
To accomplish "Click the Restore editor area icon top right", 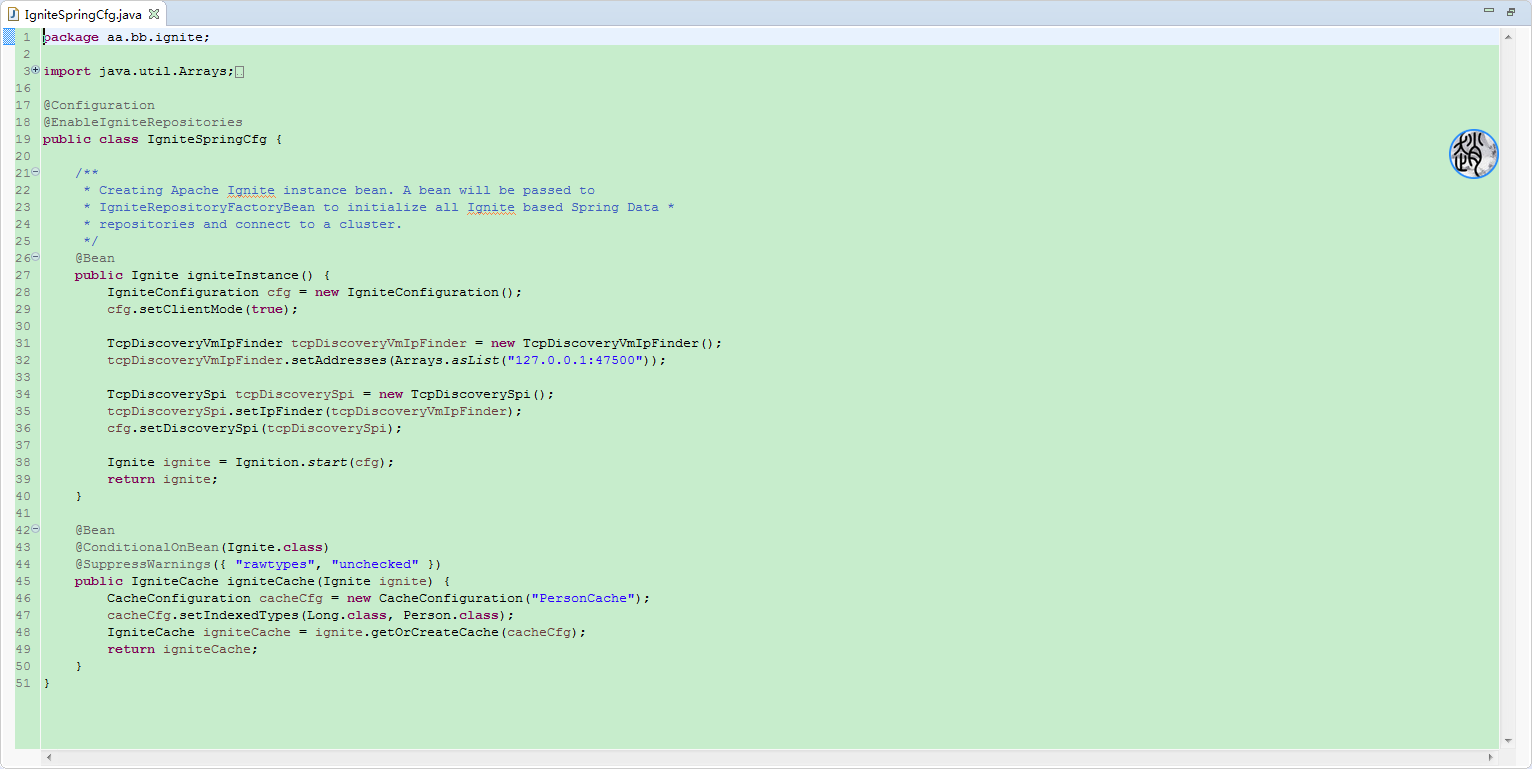I will click(x=1510, y=10).
